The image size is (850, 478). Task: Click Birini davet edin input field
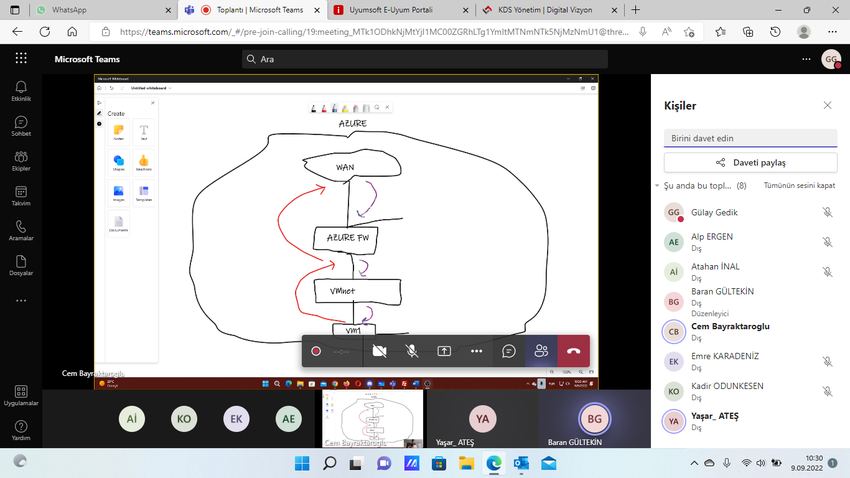(750, 138)
